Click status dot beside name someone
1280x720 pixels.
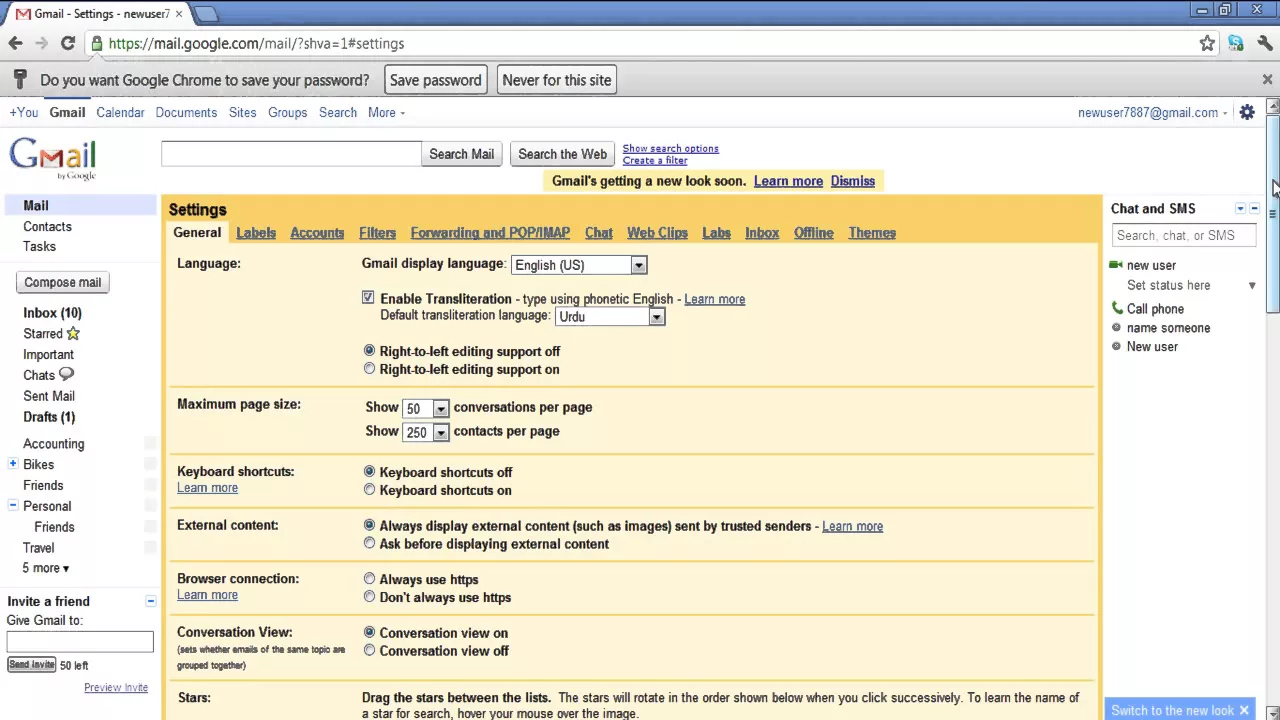(x=1117, y=327)
